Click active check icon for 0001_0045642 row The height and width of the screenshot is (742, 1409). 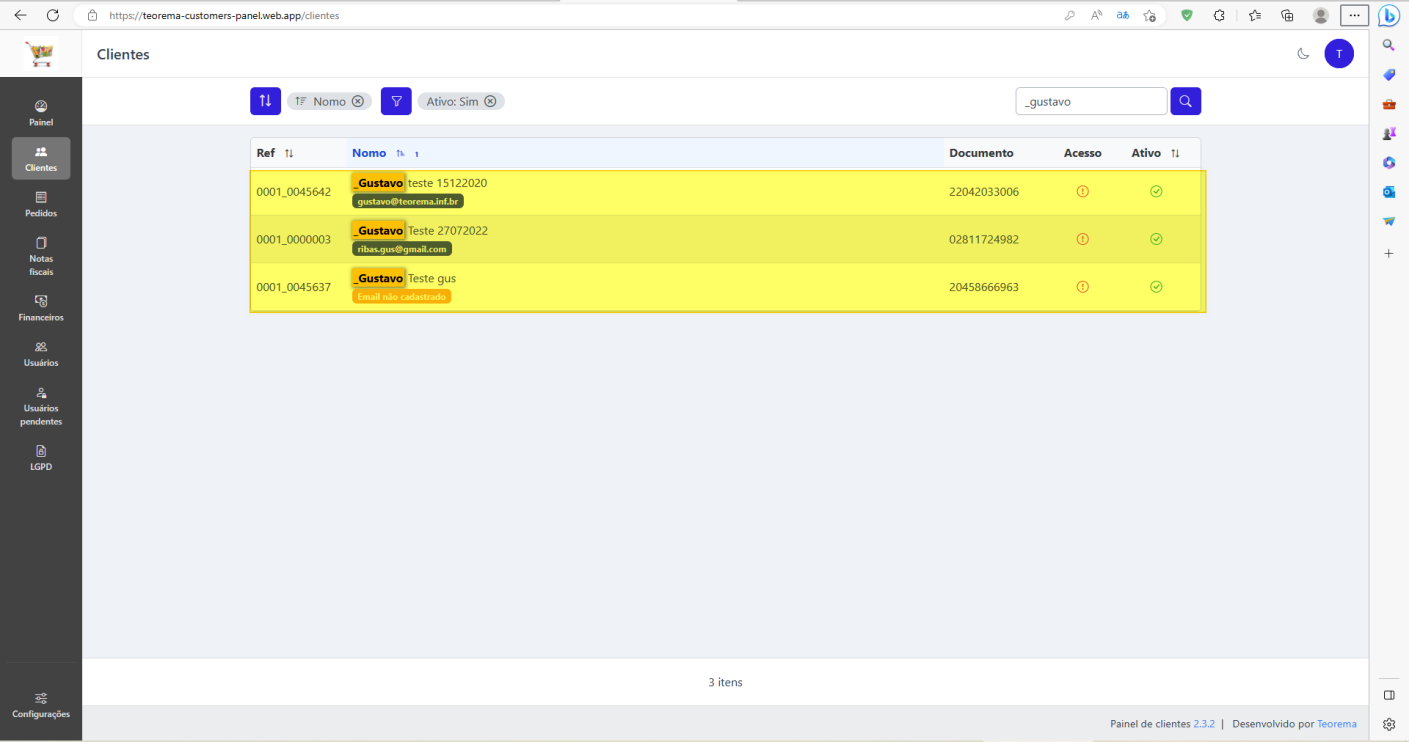click(x=1156, y=192)
